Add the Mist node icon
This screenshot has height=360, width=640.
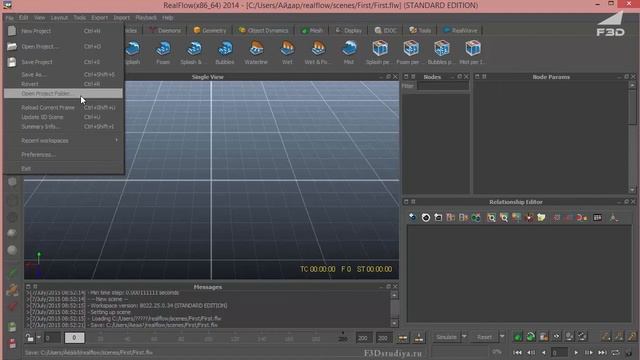[x=349, y=49]
